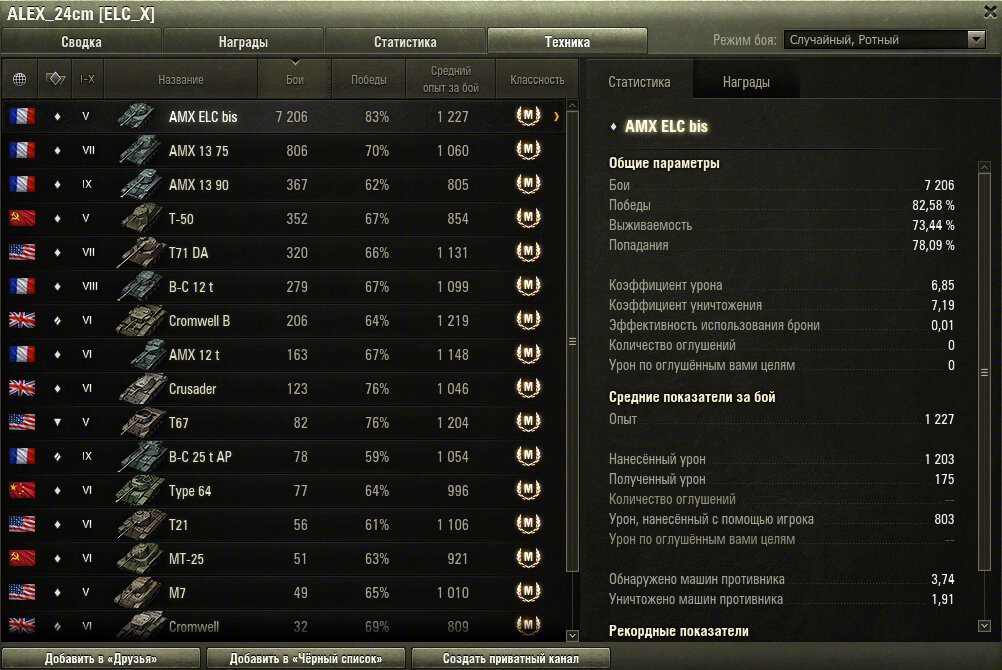Select B-C 12 t tank icon
Image resolution: width=1002 pixels, height=670 pixels.
click(x=139, y=286)
